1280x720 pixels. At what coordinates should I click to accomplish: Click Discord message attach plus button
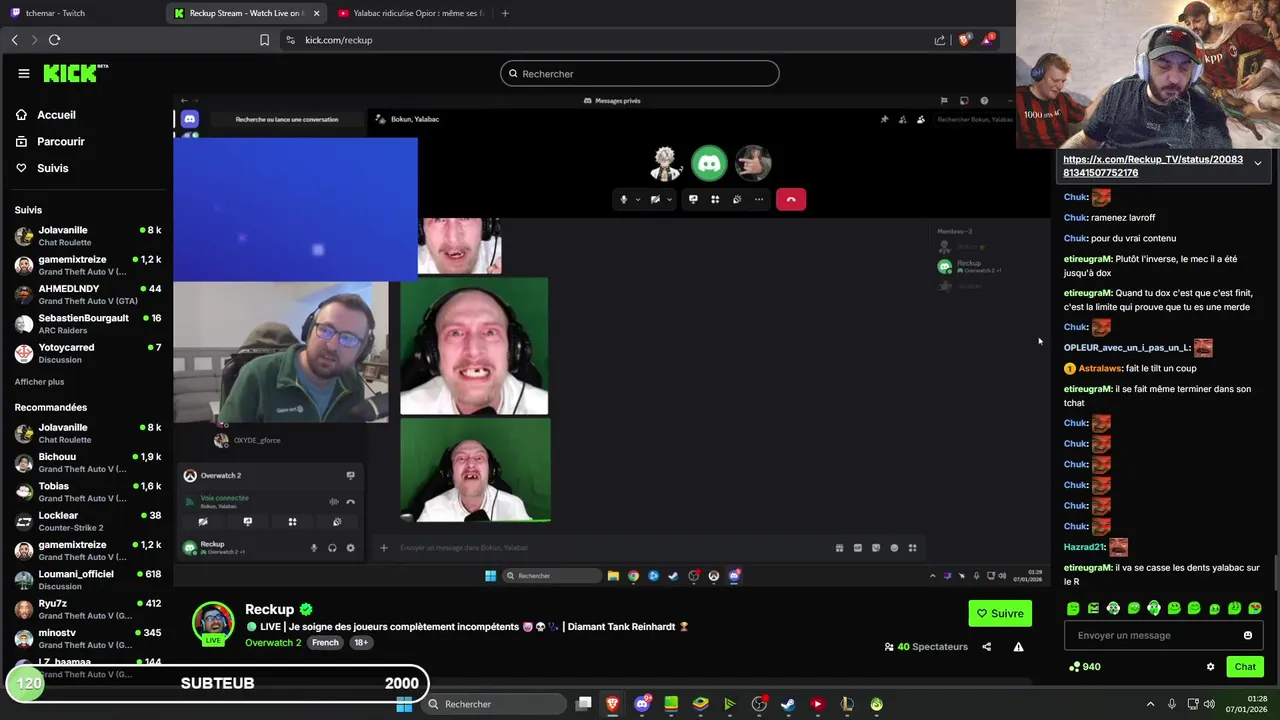383,547
